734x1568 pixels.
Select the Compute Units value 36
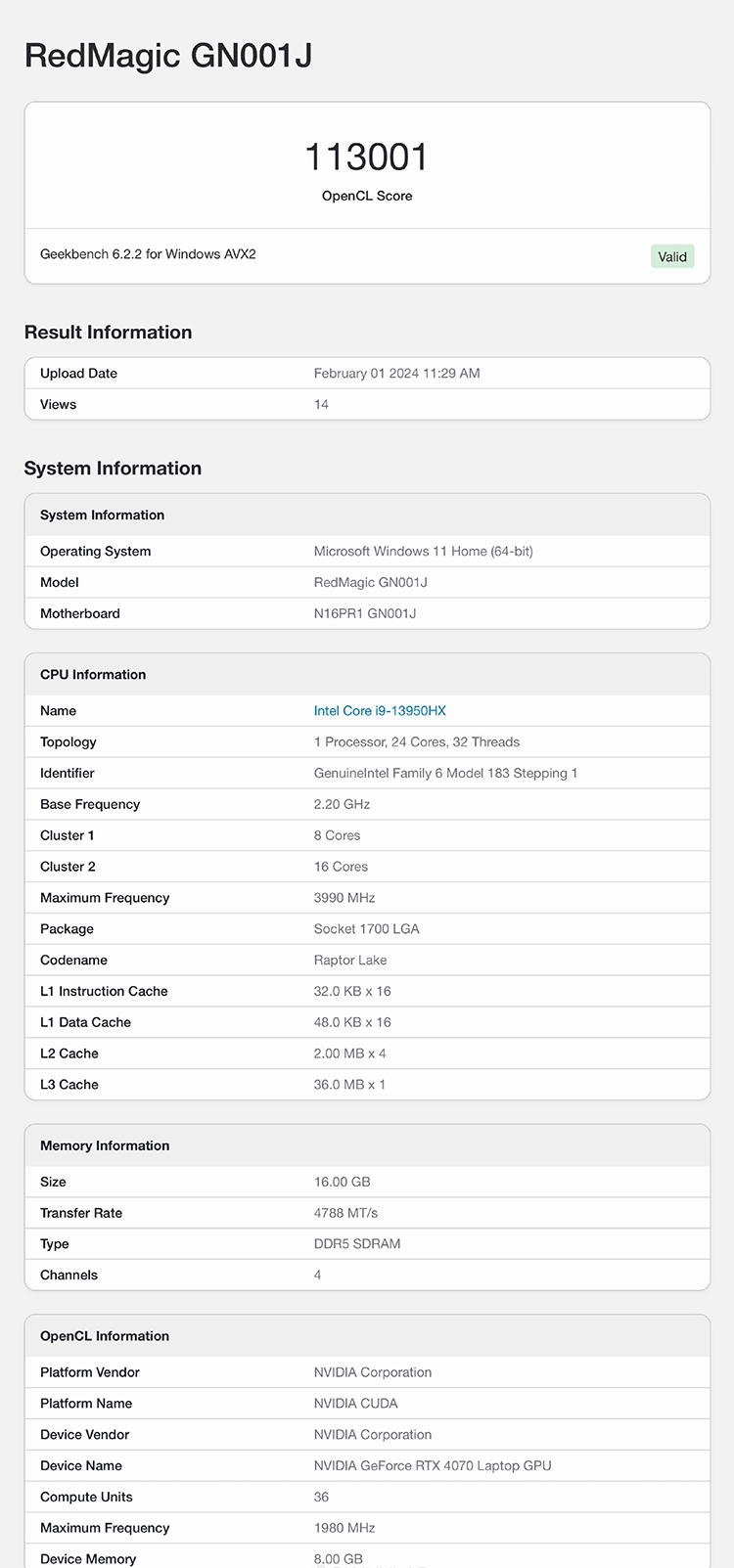pyautogui.click(x=321, y=1498)
